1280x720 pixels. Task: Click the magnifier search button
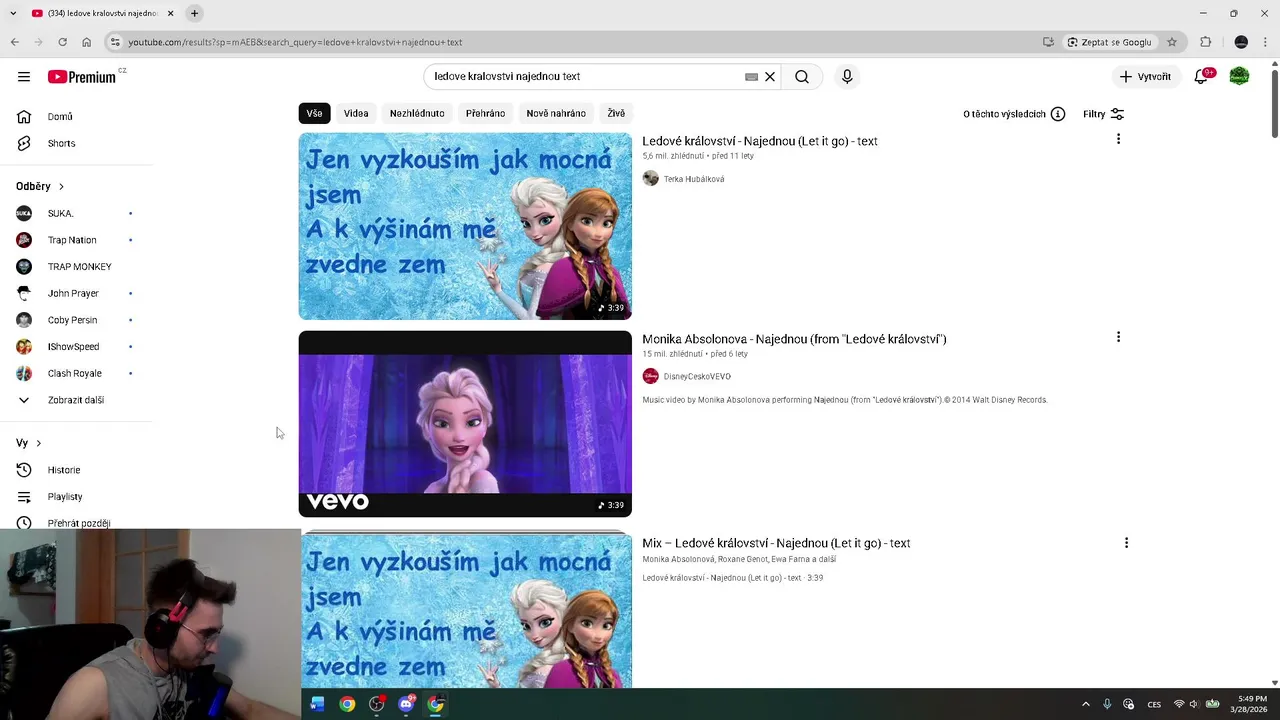coord(802,77)
